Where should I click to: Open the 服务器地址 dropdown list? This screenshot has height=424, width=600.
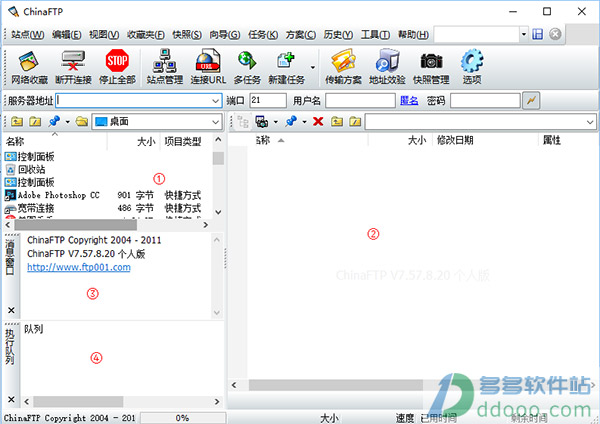tap(216, 101)
